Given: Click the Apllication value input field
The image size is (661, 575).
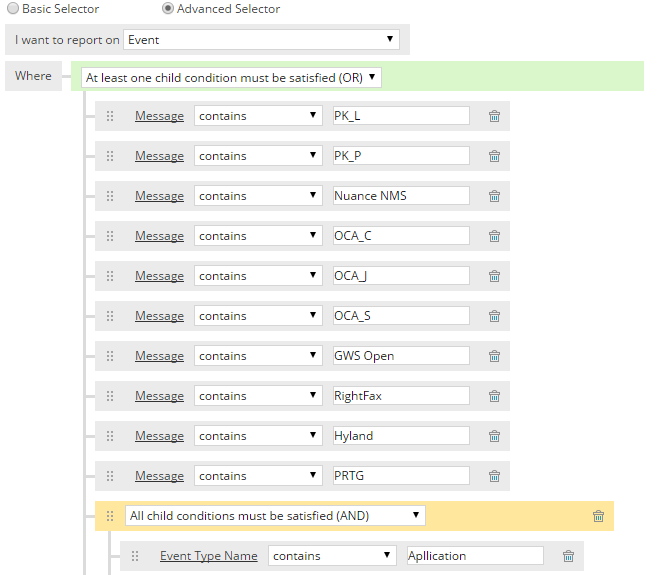Looking at the screenshot, I should [x=475, y=556].
